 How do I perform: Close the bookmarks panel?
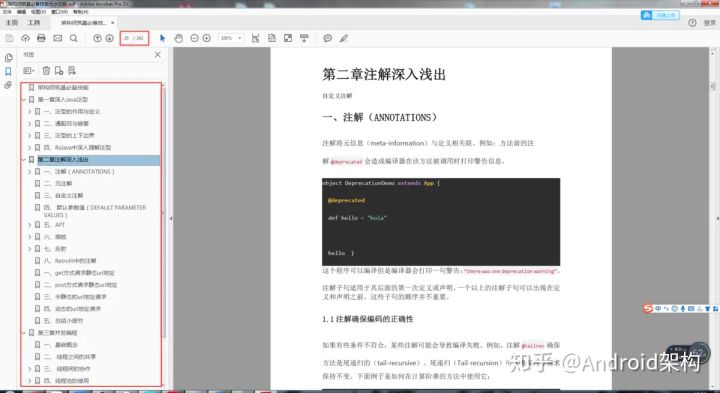[158, 55]
